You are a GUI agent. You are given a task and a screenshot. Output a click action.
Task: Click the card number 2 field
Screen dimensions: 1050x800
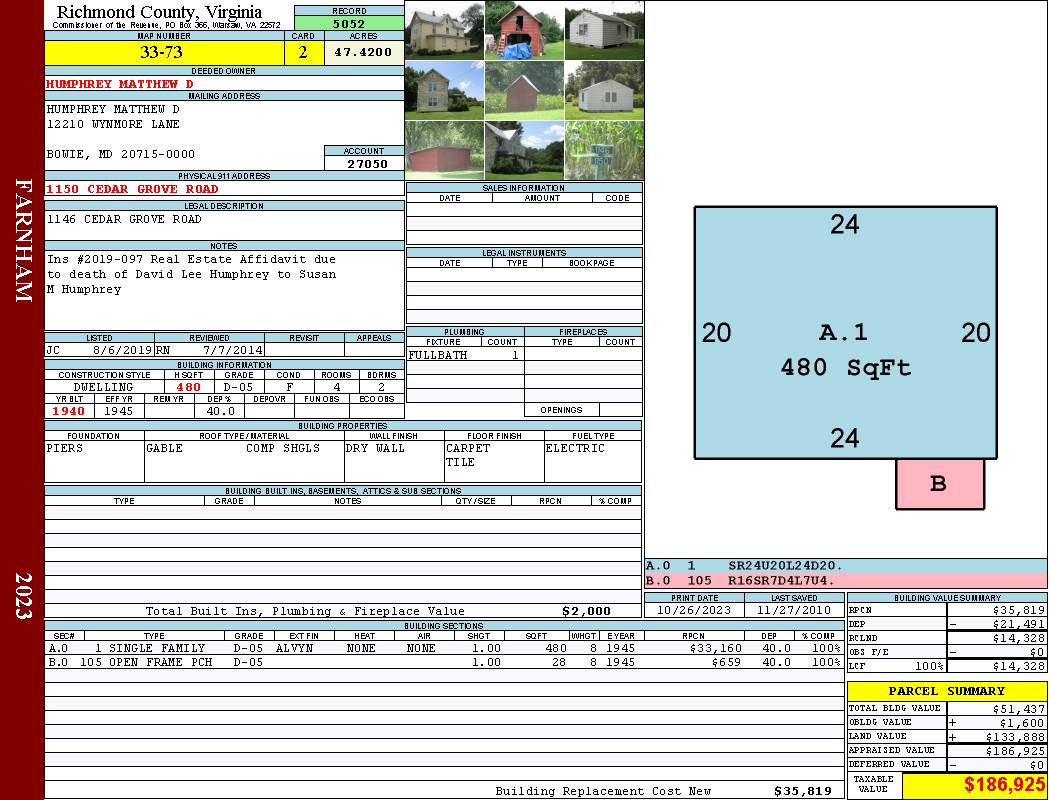pos(304,53)
